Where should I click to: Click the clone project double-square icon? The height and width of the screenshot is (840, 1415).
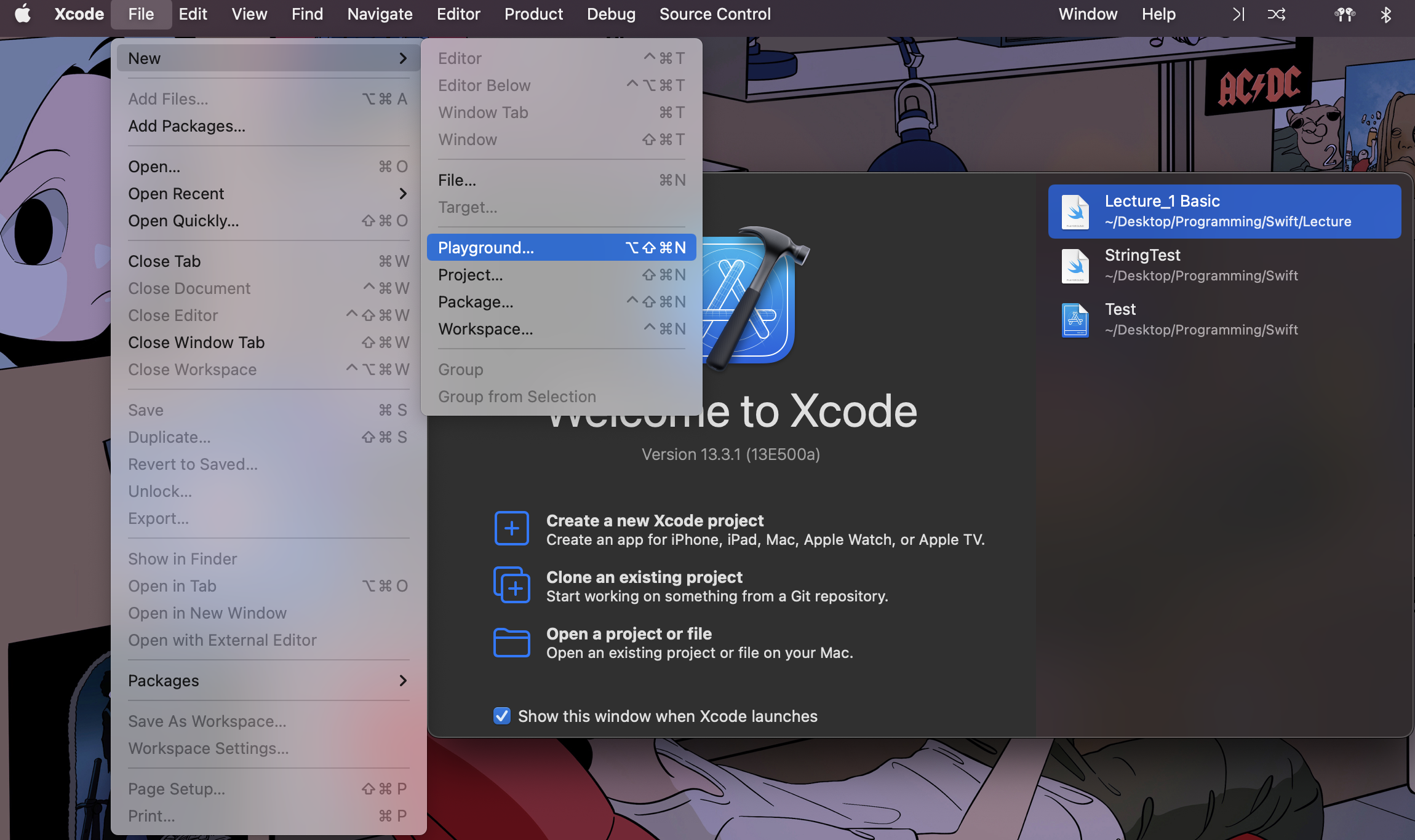(x=511, y=585)
